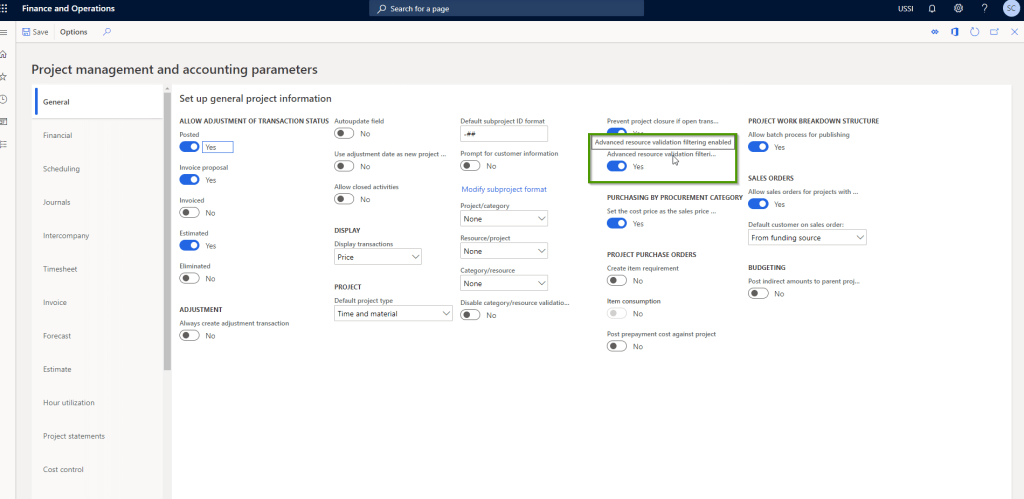This screenshot has height=499, width=1024.
Task: Expand the Default project type dropdown
Action: pos(393,313)
